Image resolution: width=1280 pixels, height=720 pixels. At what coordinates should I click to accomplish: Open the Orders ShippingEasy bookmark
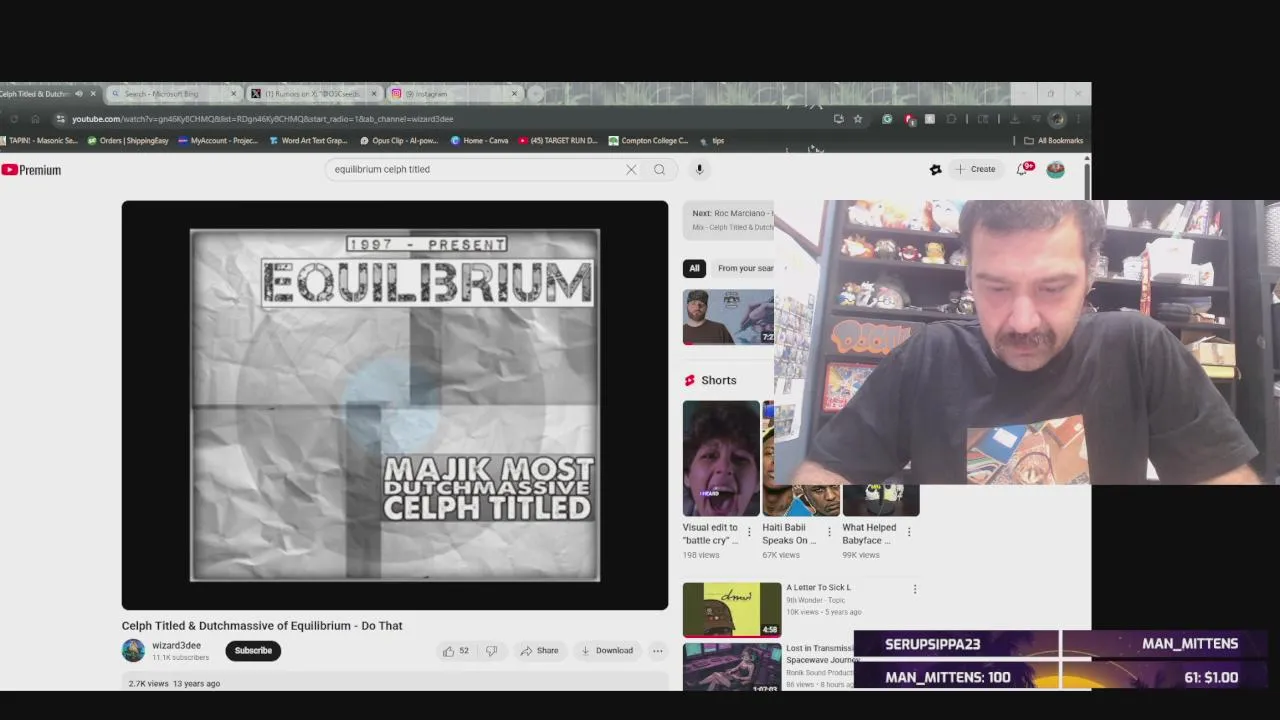(x=128, y=141)
